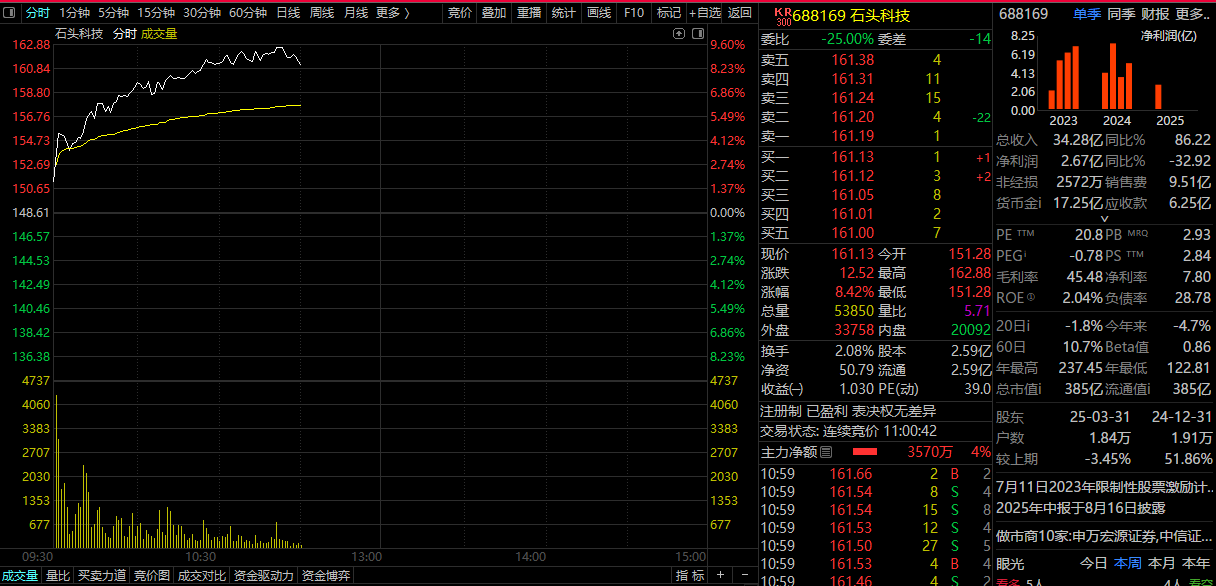Click the 主力净额 3570万 row
Viewport: 1216px width, 586px height.
coord(875,452)
